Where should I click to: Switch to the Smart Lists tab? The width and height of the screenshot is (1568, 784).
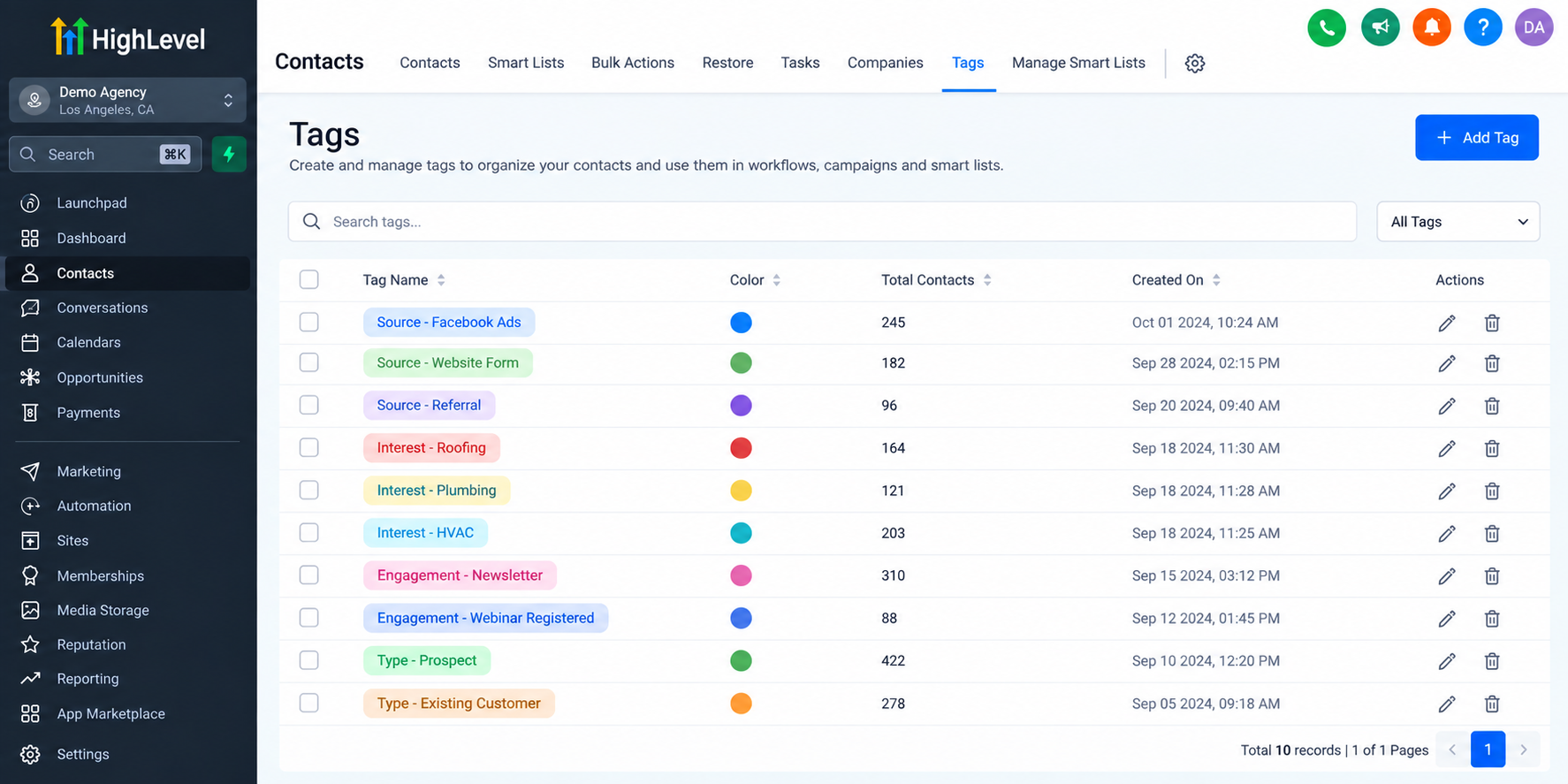(x=526, y=63)
